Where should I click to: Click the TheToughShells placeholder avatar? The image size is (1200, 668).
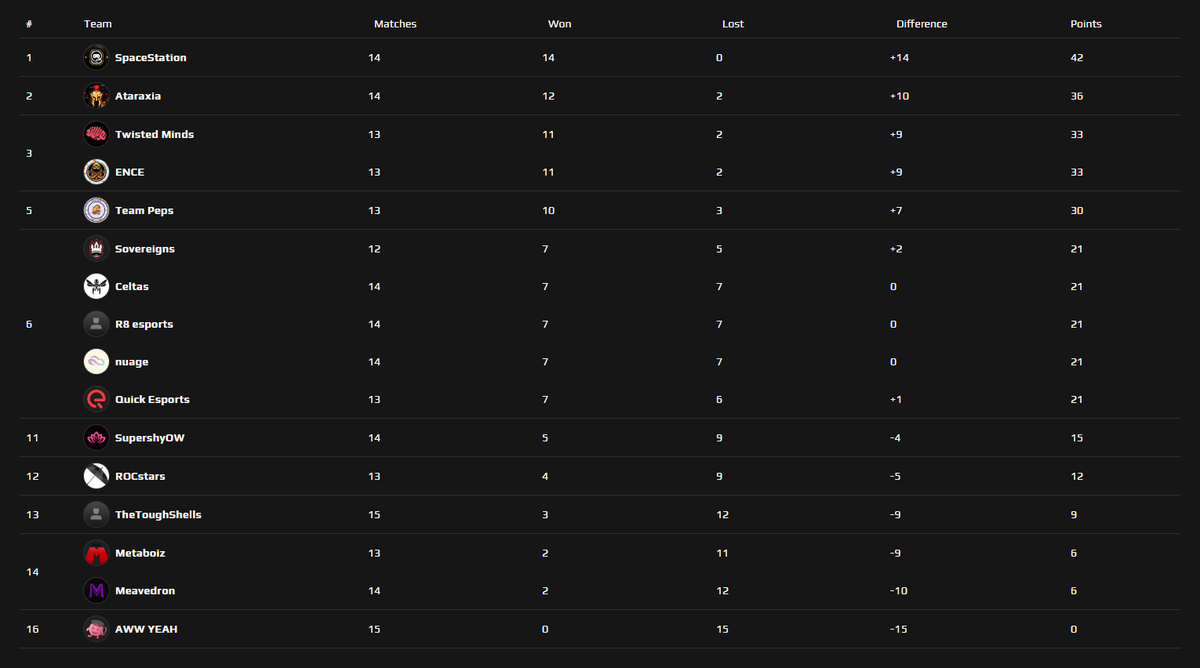pyautogui.click(x=96, y=514)
